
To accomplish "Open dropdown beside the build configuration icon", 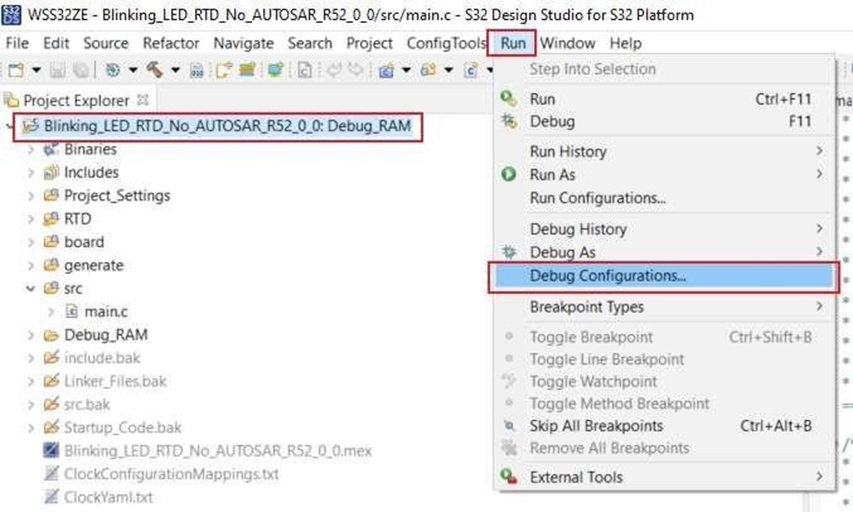I will (x=133, y=70).
